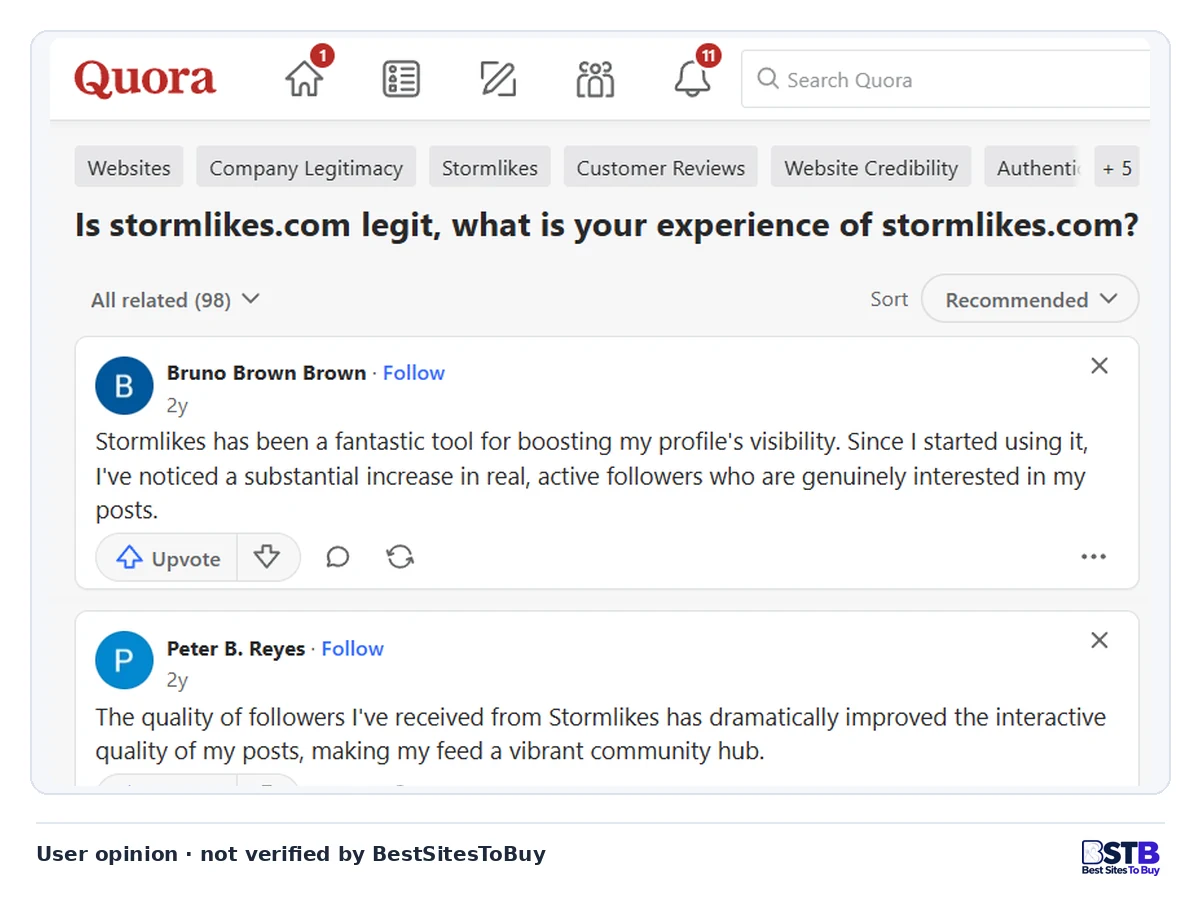Downvote Bruno Brown Brown's answer
Image resolution: width=1200 pixels, height=900 pixels.
267,557
